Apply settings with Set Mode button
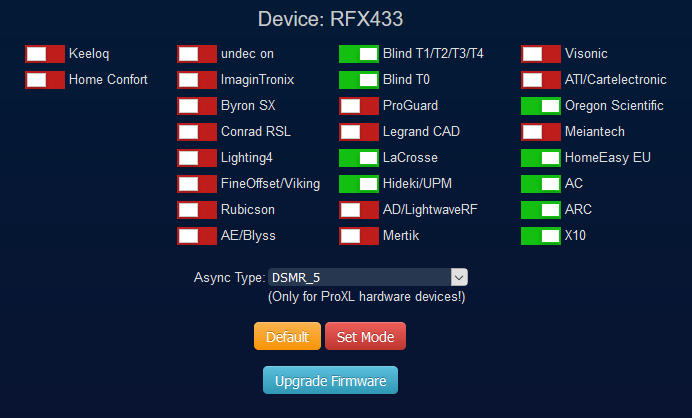Screen dimensions: 692x418 (365, 336)
